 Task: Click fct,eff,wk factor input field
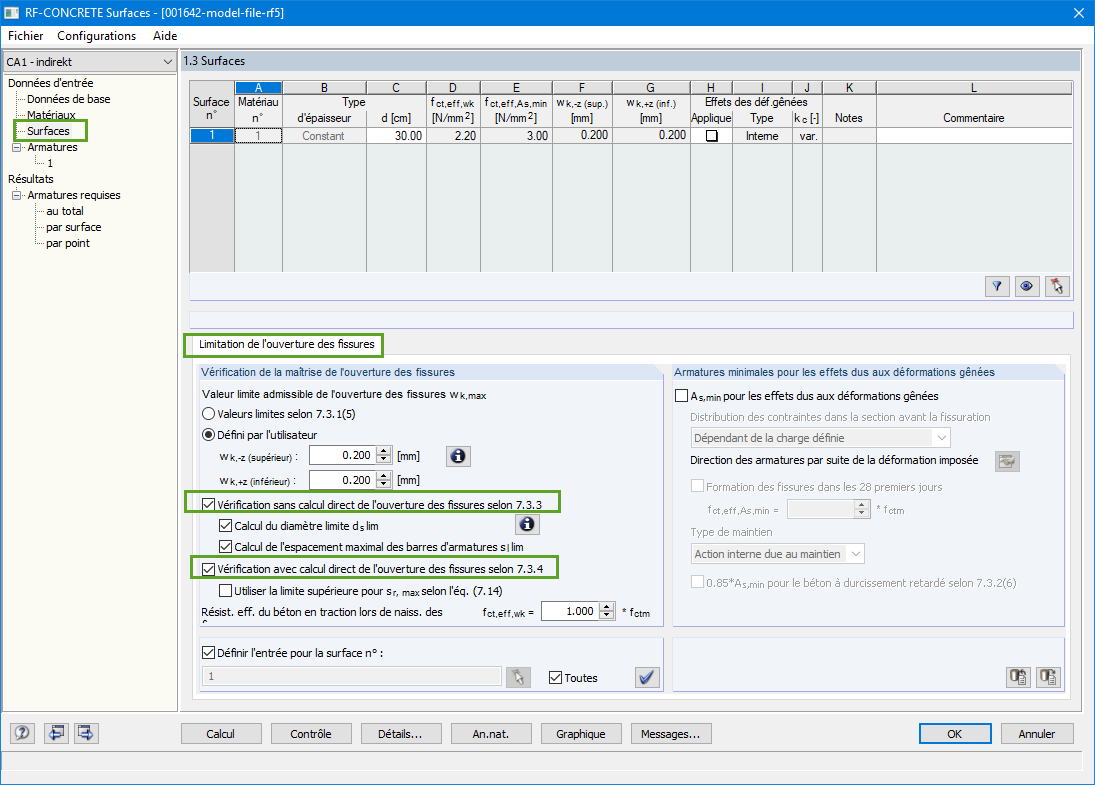point(571,611)
